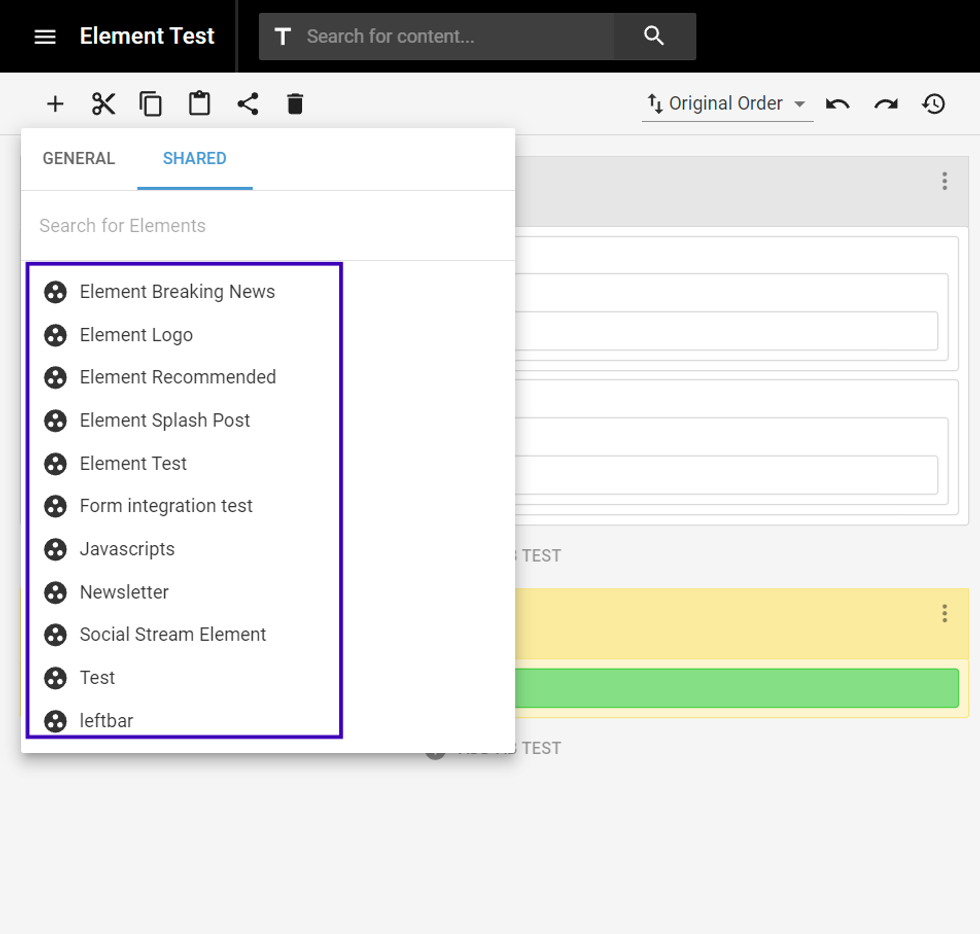
Task: Open the yellow block's three-dot menu
Action: pos(944,614)
